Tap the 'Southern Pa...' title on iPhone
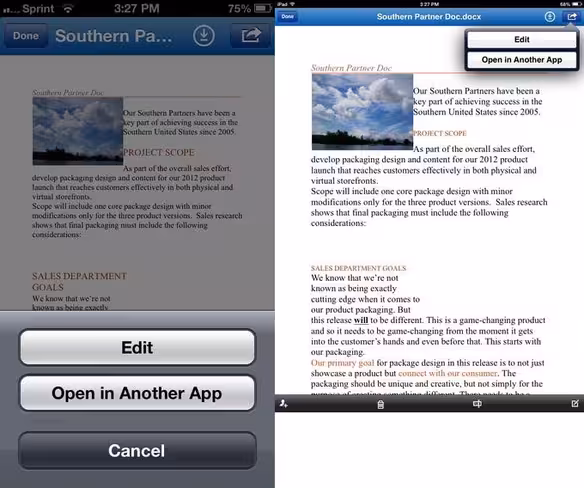584x488 pixels. pyautogui.click(x=114, y=36)
